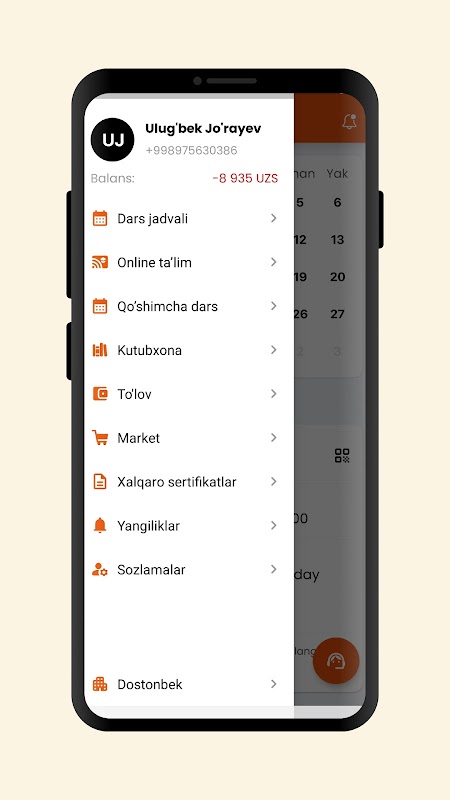Tap the Dostonbek building icon
The image size is (450, 800).
[x=100, y=684]
